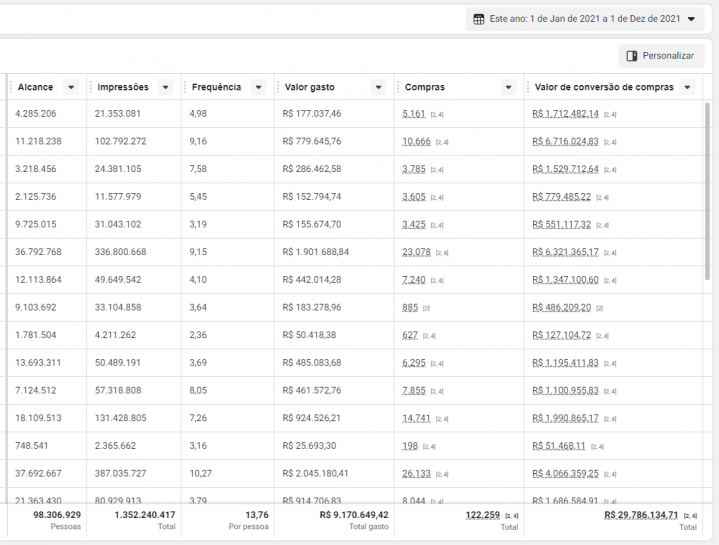Viewport: 719px width, 545px height.
Task: Click the total Compras value 122.259
Action: pos(482,515)
